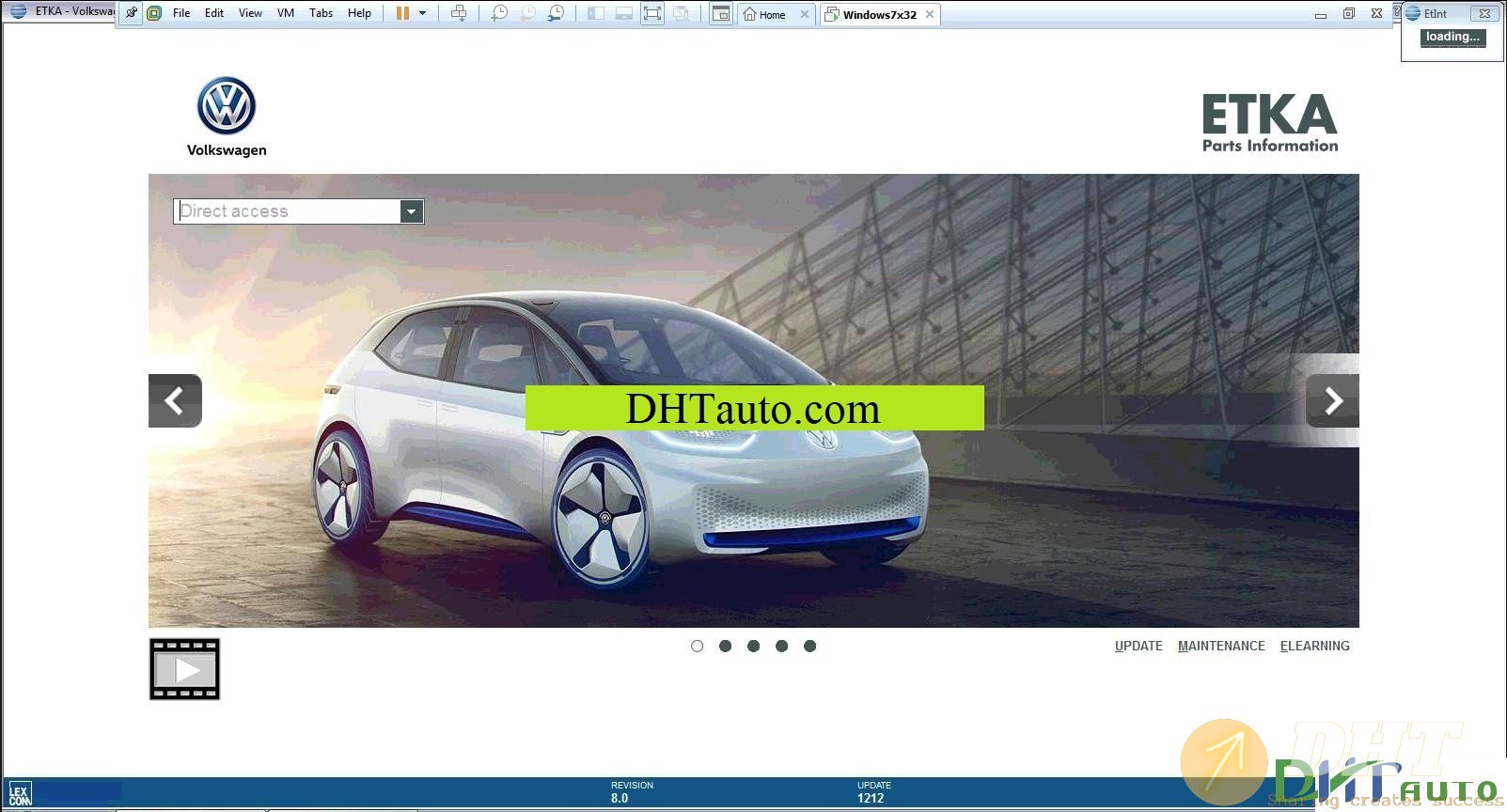
Task: Click the ETKA window title globe icon
Action: point(17,11)
